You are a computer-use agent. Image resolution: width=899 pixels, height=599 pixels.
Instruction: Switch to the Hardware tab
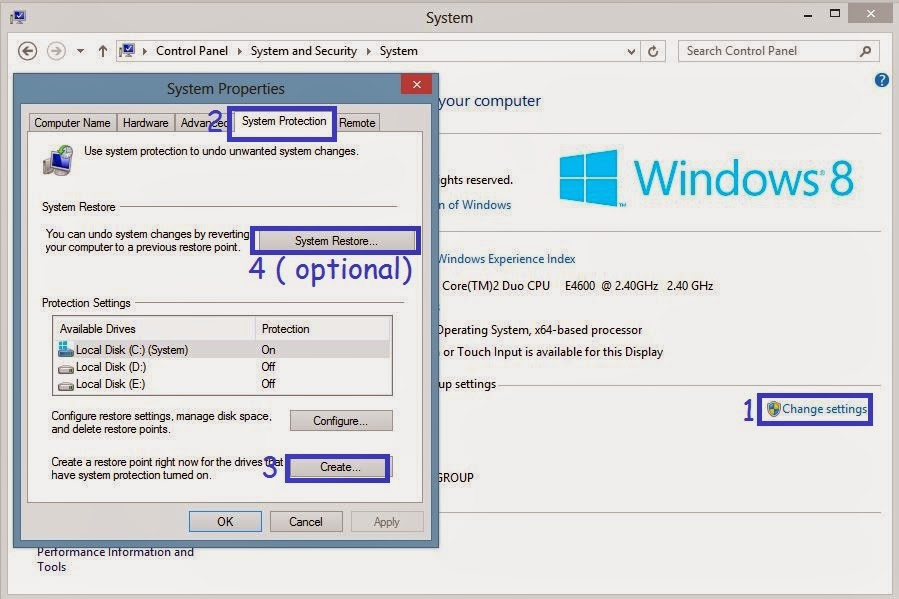145,122
